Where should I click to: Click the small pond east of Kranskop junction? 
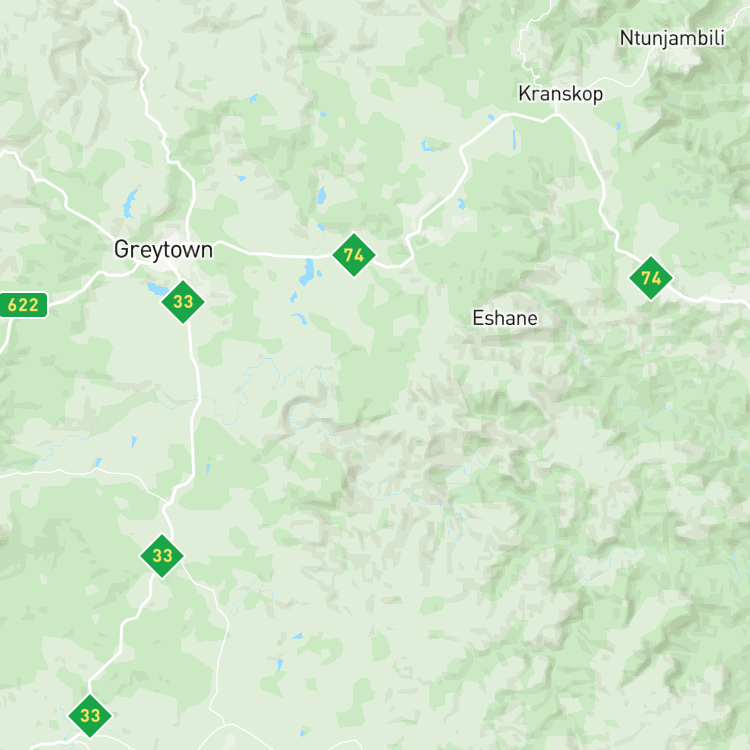618,126
